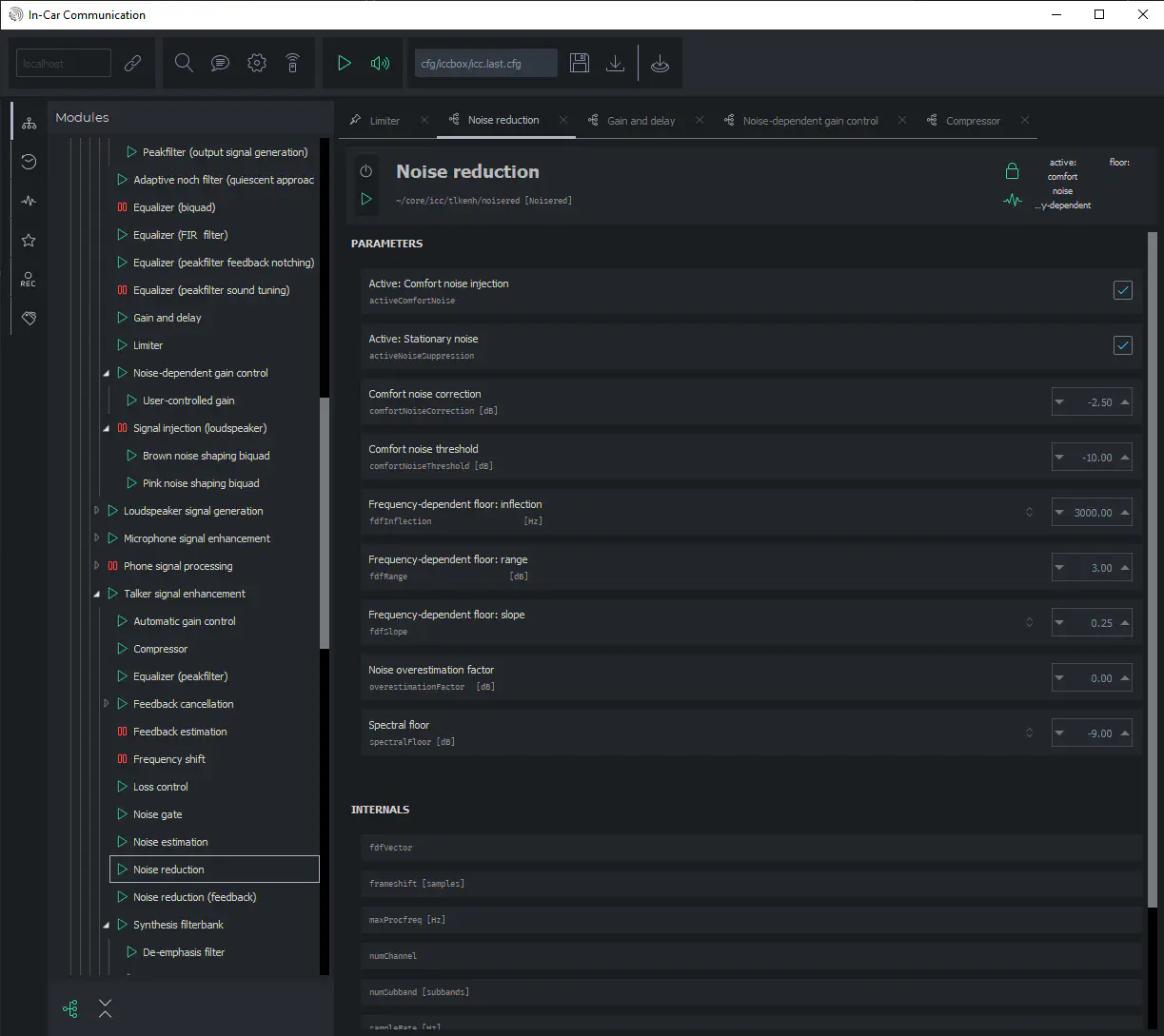Expand the Phone signal processing node

tap(96, 566)
